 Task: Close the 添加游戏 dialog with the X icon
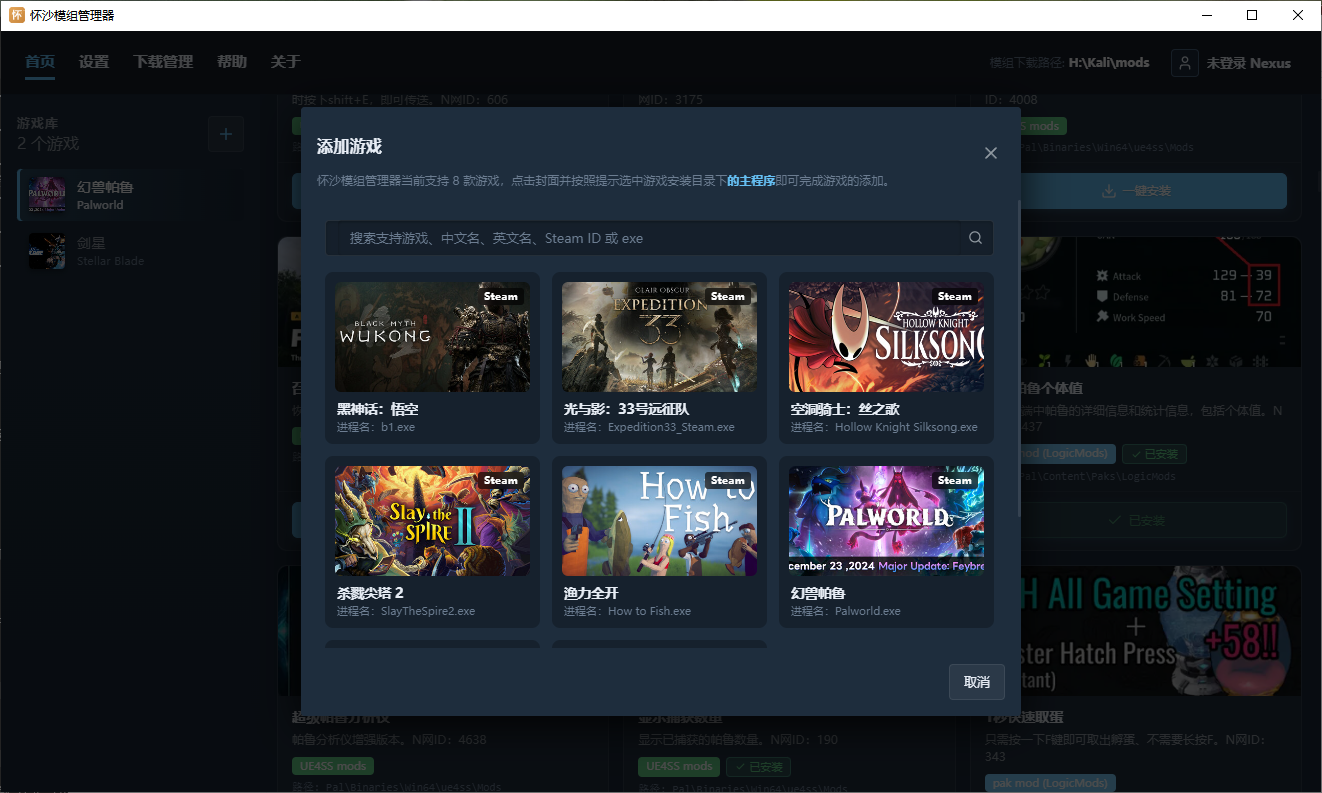coord(991,153)
